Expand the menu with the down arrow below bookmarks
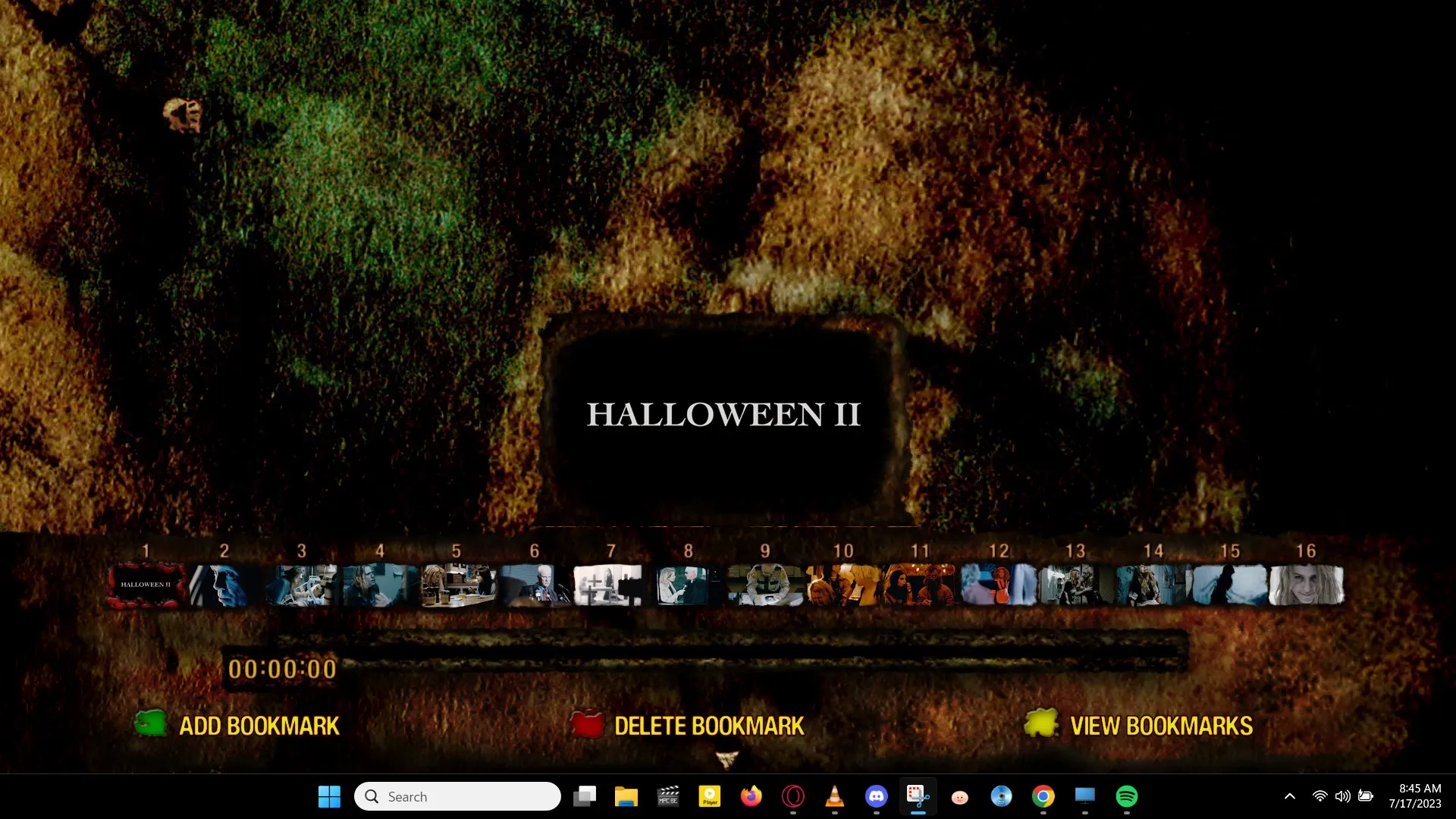Screen dimensions: 1456x819 [726, 758]
